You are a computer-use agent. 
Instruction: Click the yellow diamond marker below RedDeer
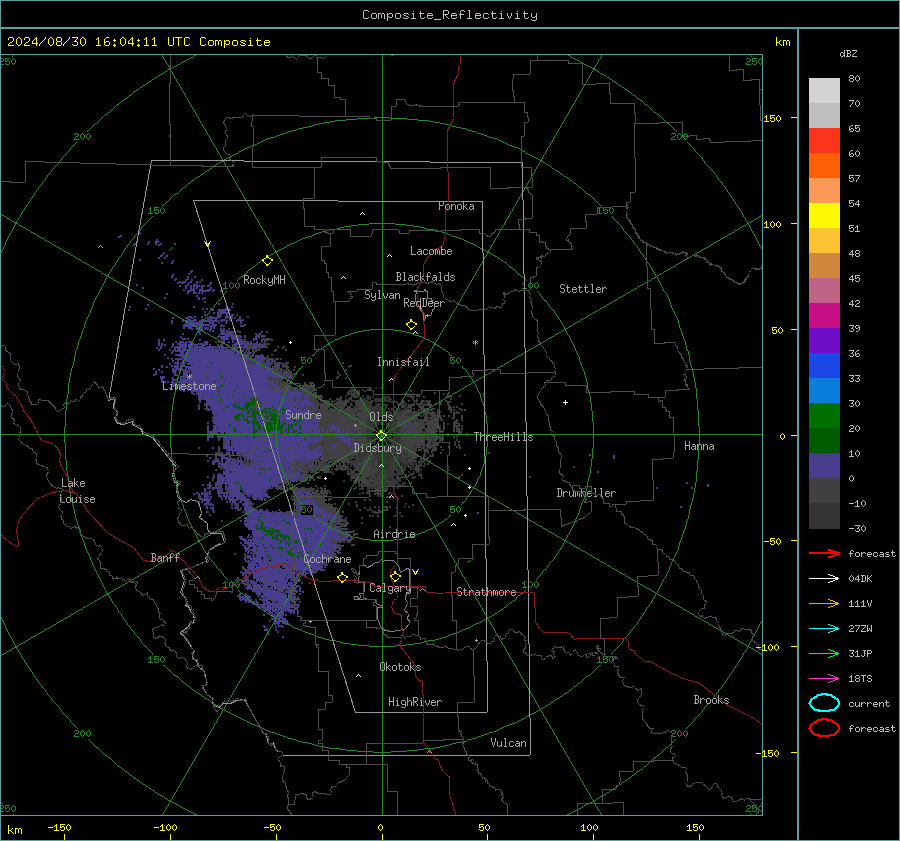pos(411,325)
